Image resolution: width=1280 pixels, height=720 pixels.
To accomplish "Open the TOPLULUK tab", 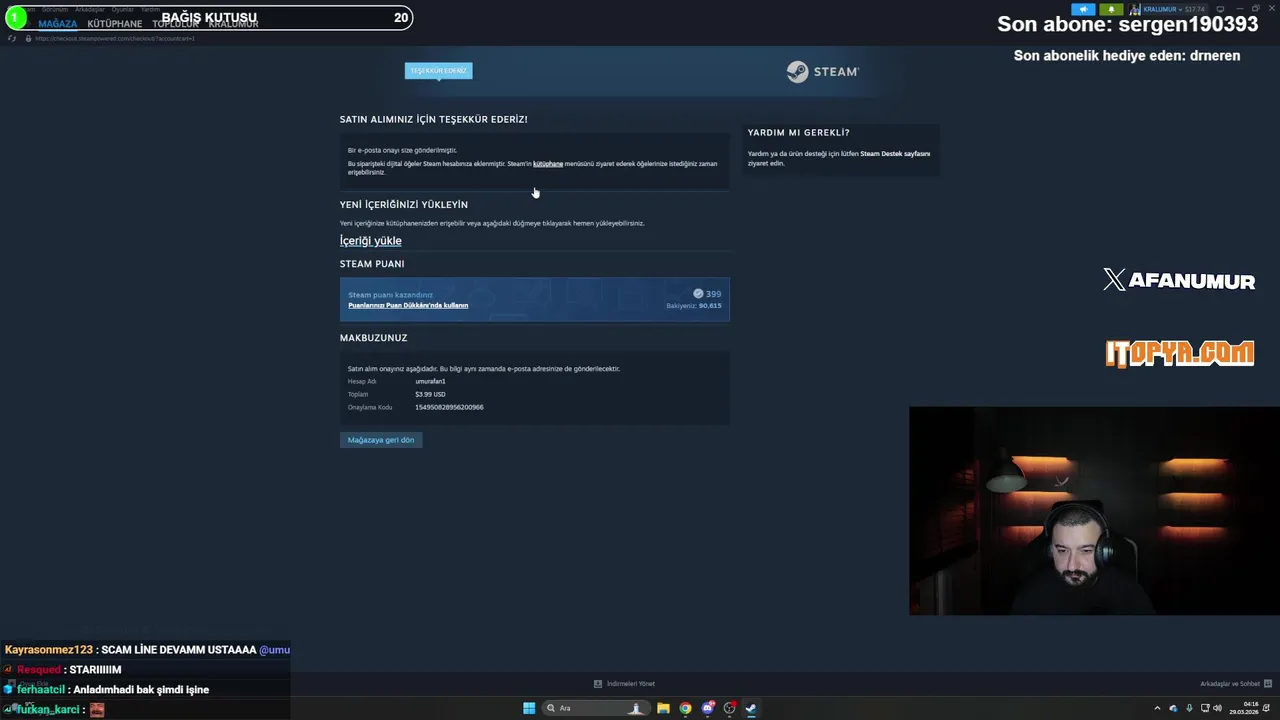I will (x=175, y=24).
